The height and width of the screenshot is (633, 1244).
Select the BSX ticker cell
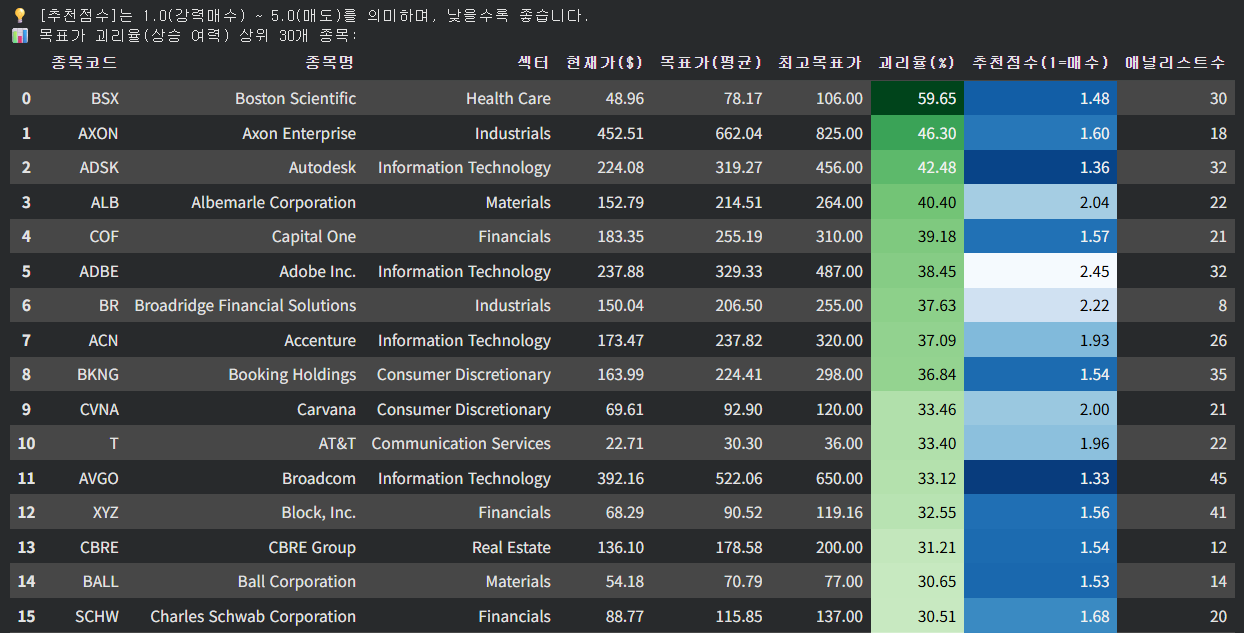(x=104, y=98)
